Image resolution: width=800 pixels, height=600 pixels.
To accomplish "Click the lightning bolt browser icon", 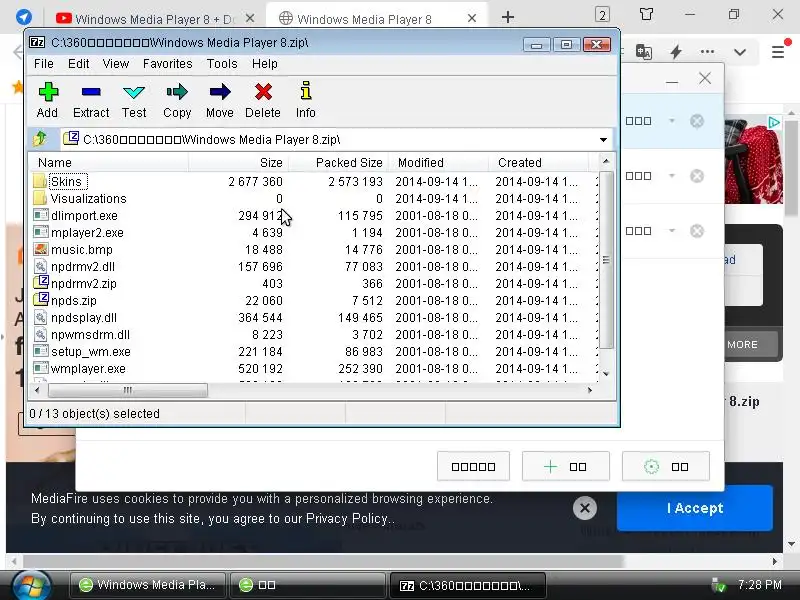I will tap(676, 52).
